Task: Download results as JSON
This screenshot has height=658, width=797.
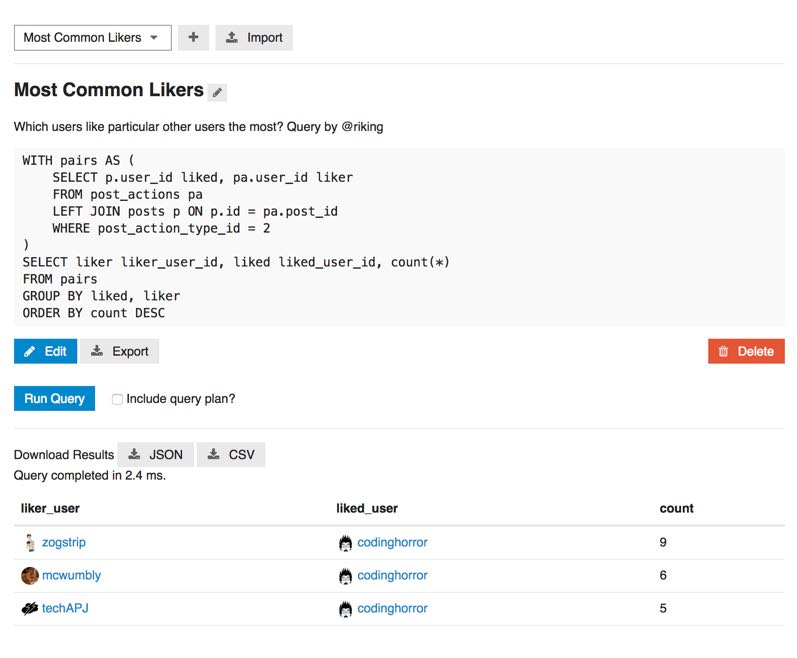Action: (x=155, y=454)
